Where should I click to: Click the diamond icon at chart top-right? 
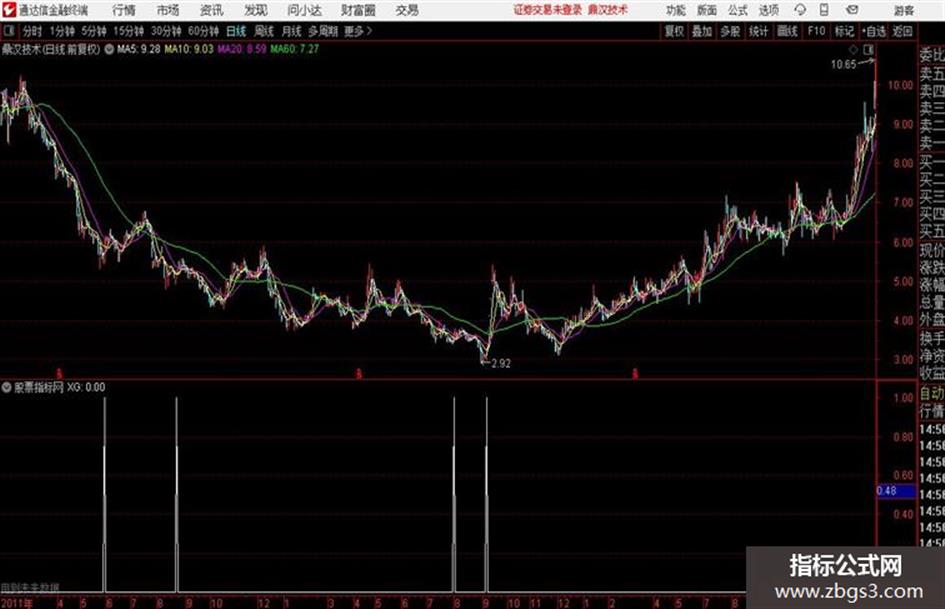pos(853,49)
